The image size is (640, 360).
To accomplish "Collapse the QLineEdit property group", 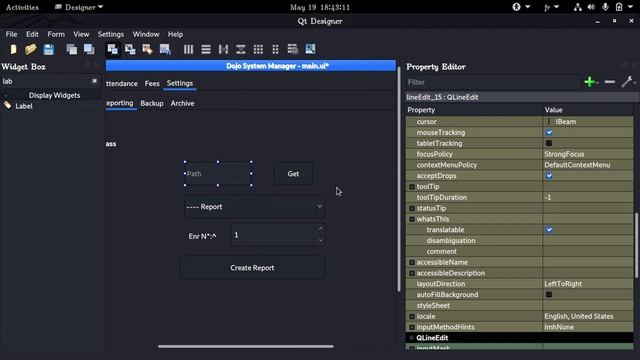I will click(x=411, y=338).
